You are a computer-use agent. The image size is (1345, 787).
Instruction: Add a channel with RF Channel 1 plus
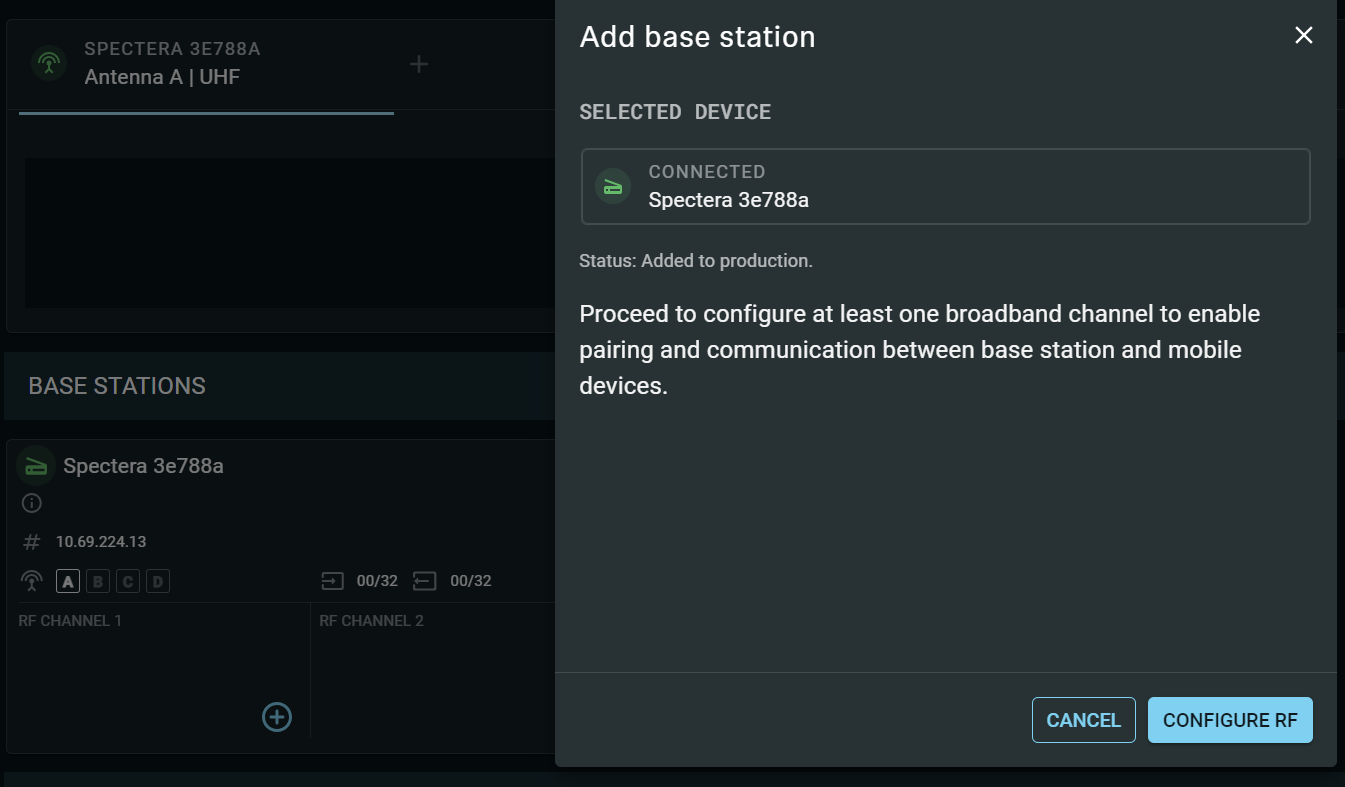277,716
